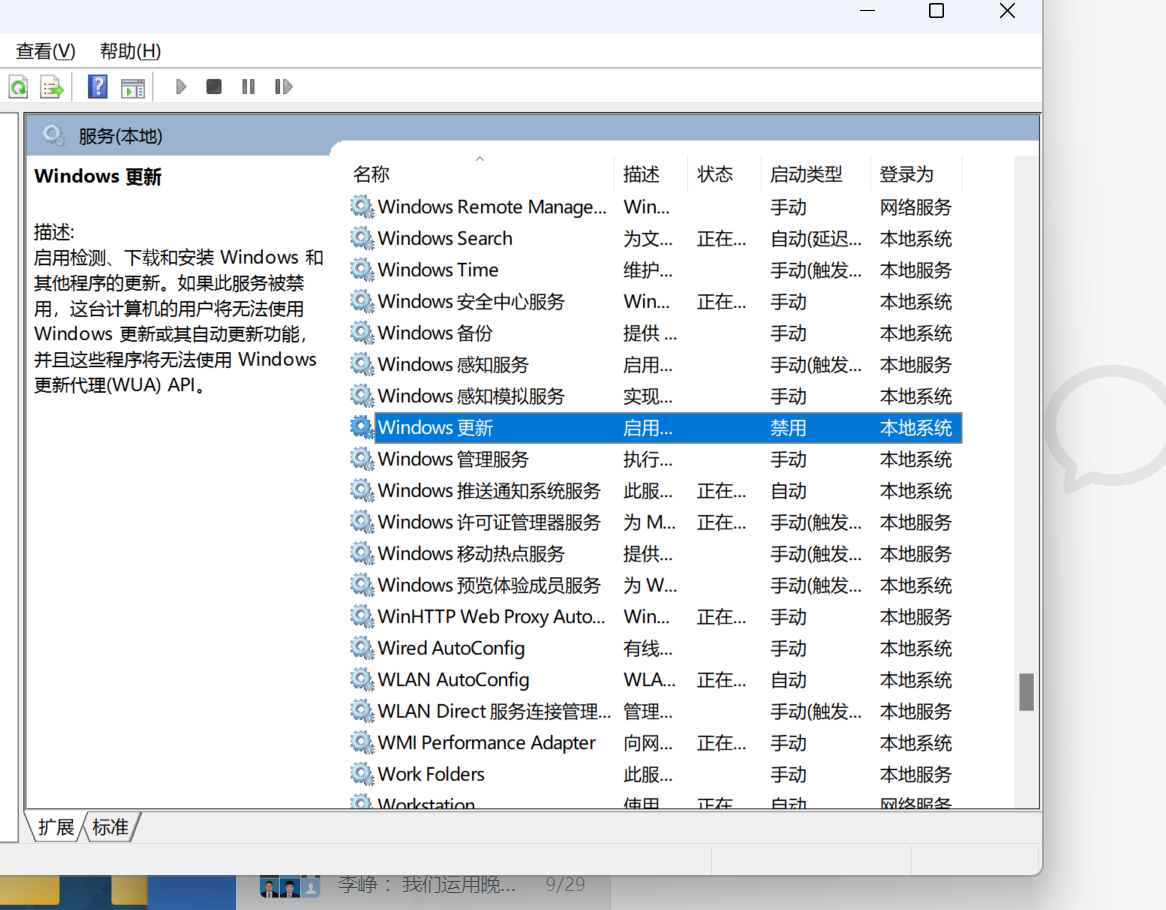Click the gear icon of Windows 更新
Screen dimensions: 1166x910
tap(362, 427)
